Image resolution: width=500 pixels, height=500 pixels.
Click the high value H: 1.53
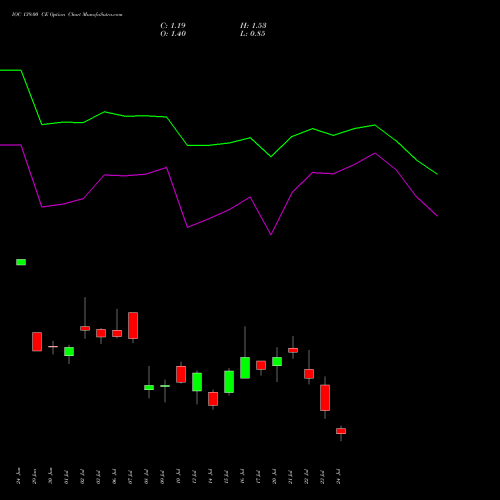(x=253, y=26)
